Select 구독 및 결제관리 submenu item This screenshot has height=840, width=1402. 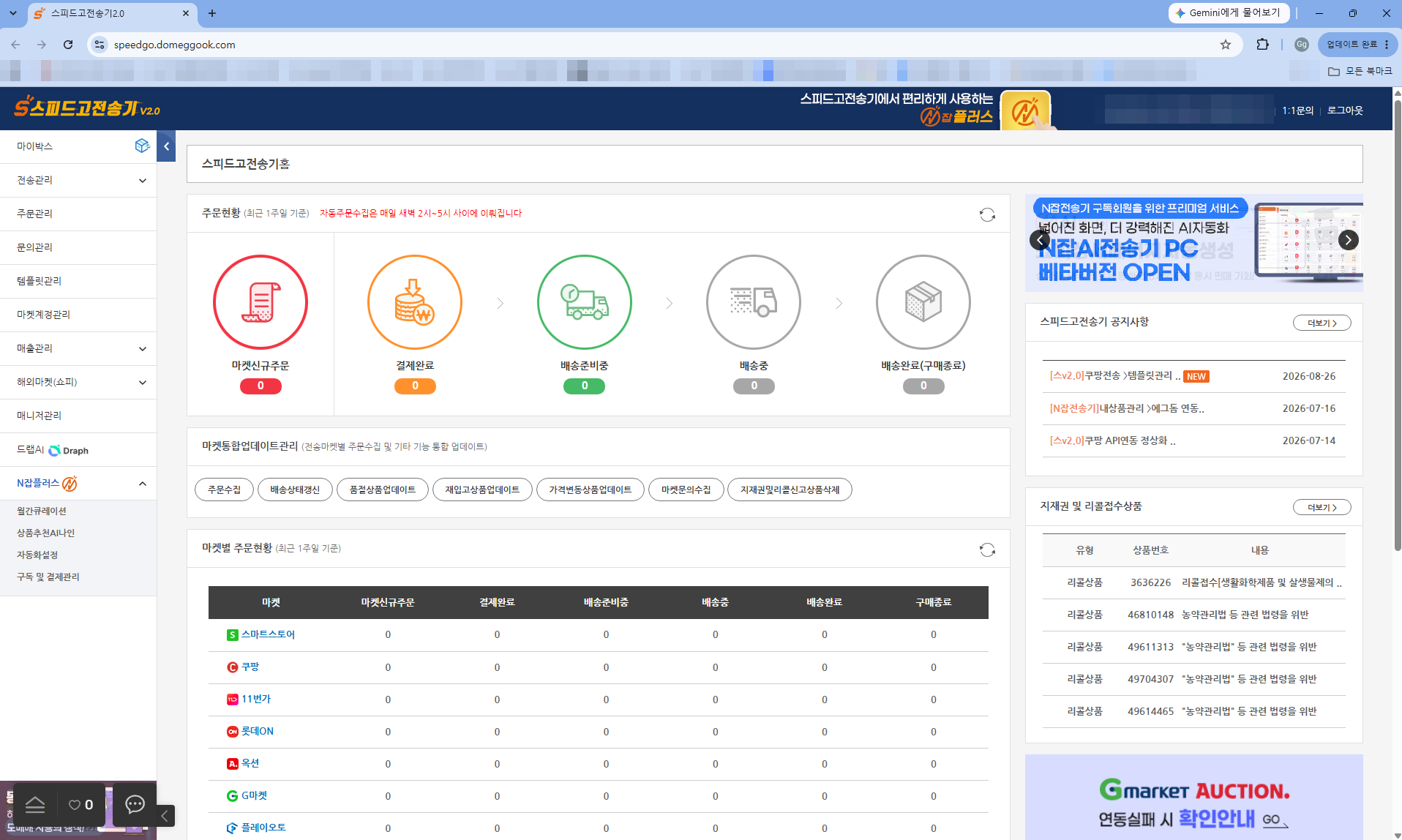coord(48,577)
